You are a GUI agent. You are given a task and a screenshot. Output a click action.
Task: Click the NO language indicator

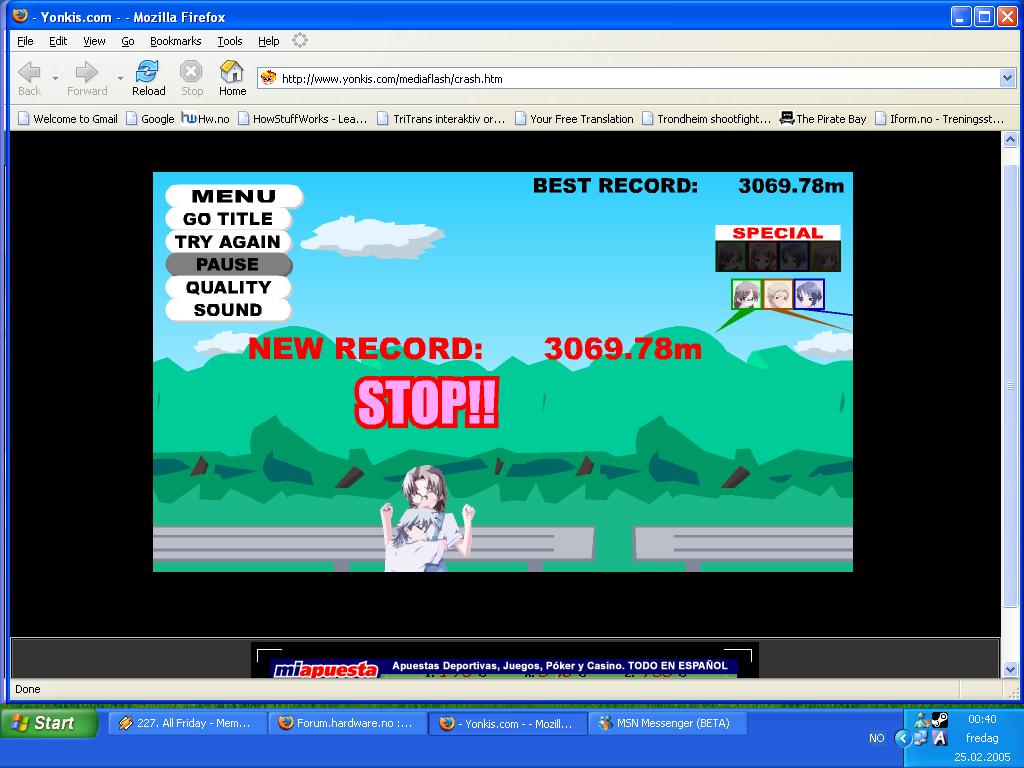tap(876, 738)
